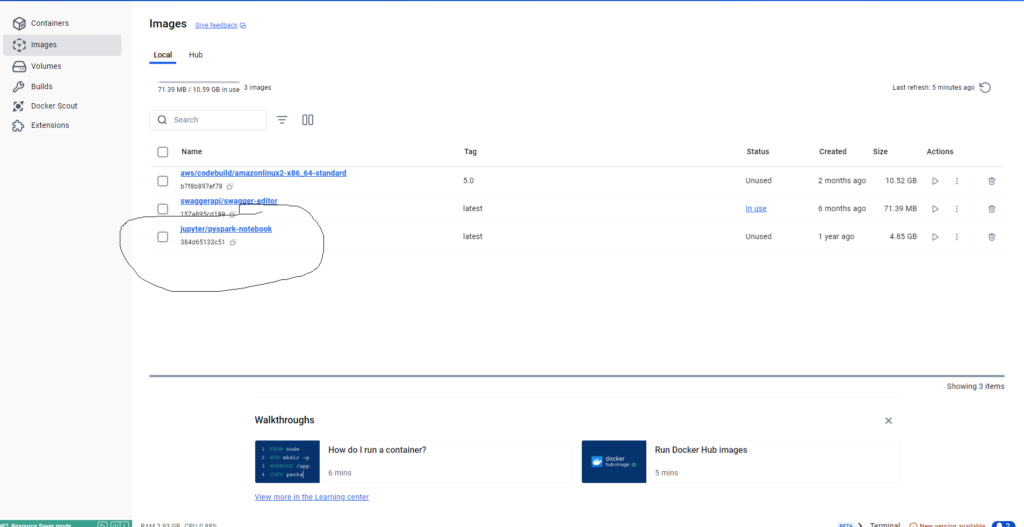Open Docker Scout via its icon
1024x527 pixels.
coord(19,106)
